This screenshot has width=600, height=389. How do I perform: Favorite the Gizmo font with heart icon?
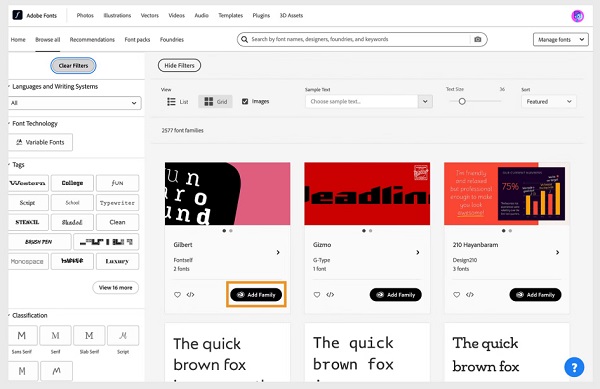point(317,295)
